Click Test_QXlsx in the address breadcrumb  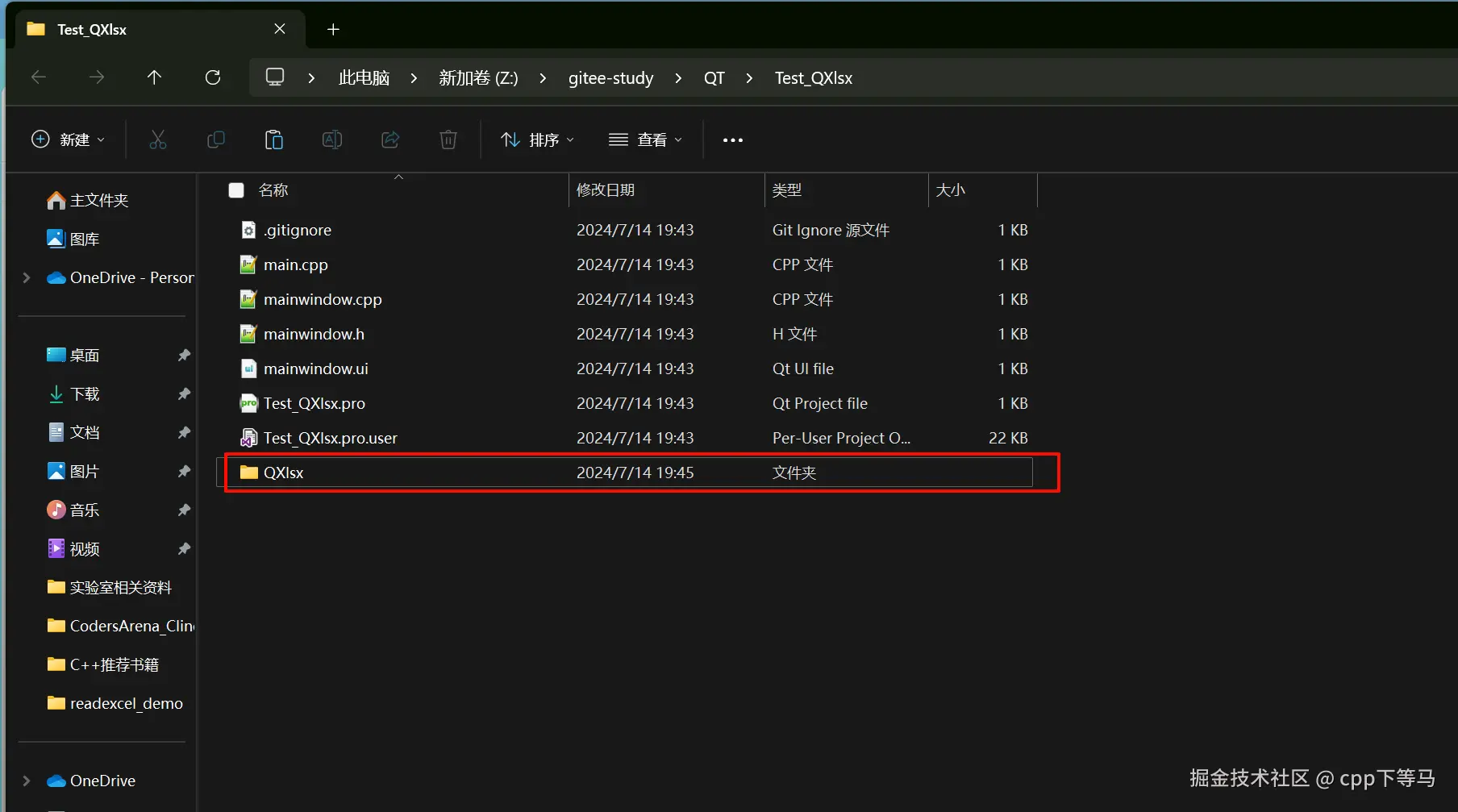(814, 78)
